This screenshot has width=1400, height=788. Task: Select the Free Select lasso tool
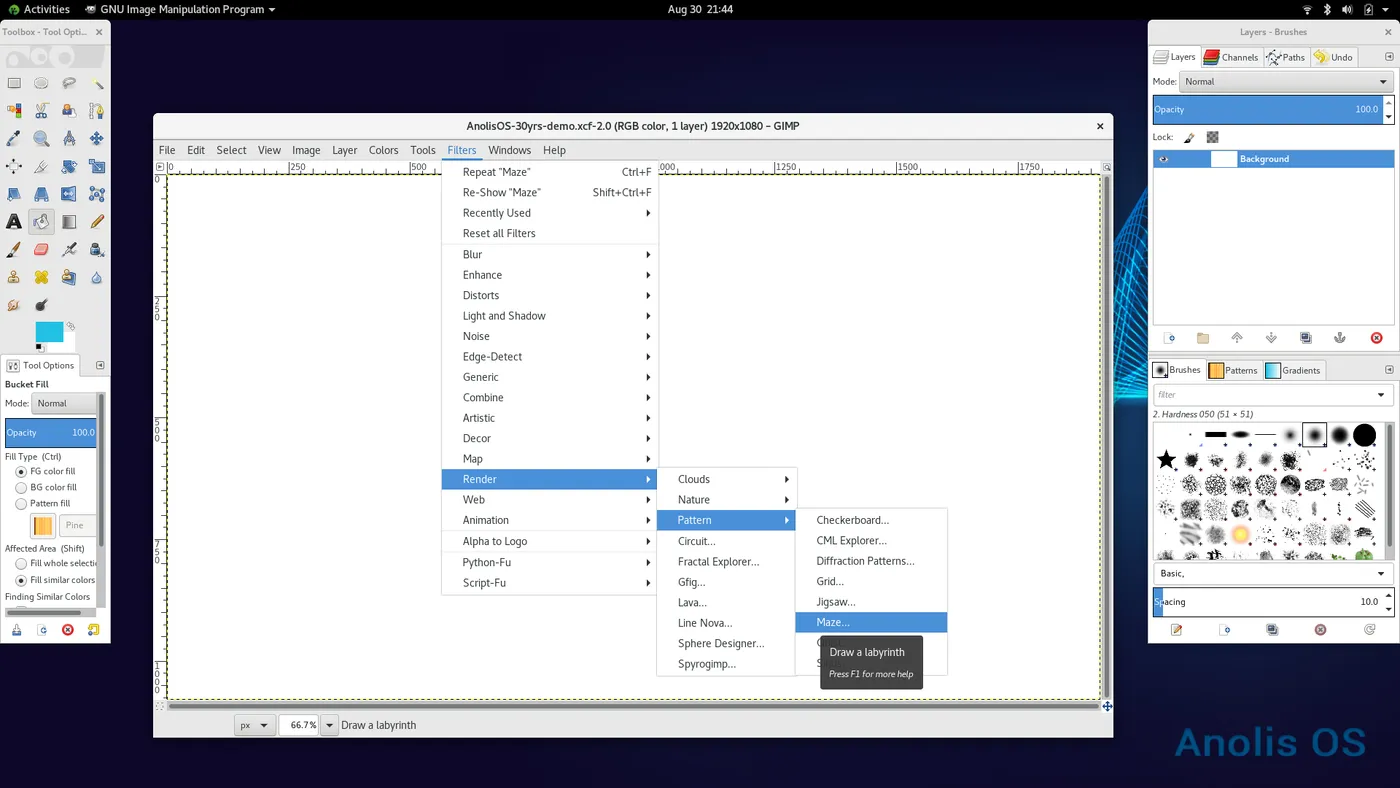[x=69, y=84]
